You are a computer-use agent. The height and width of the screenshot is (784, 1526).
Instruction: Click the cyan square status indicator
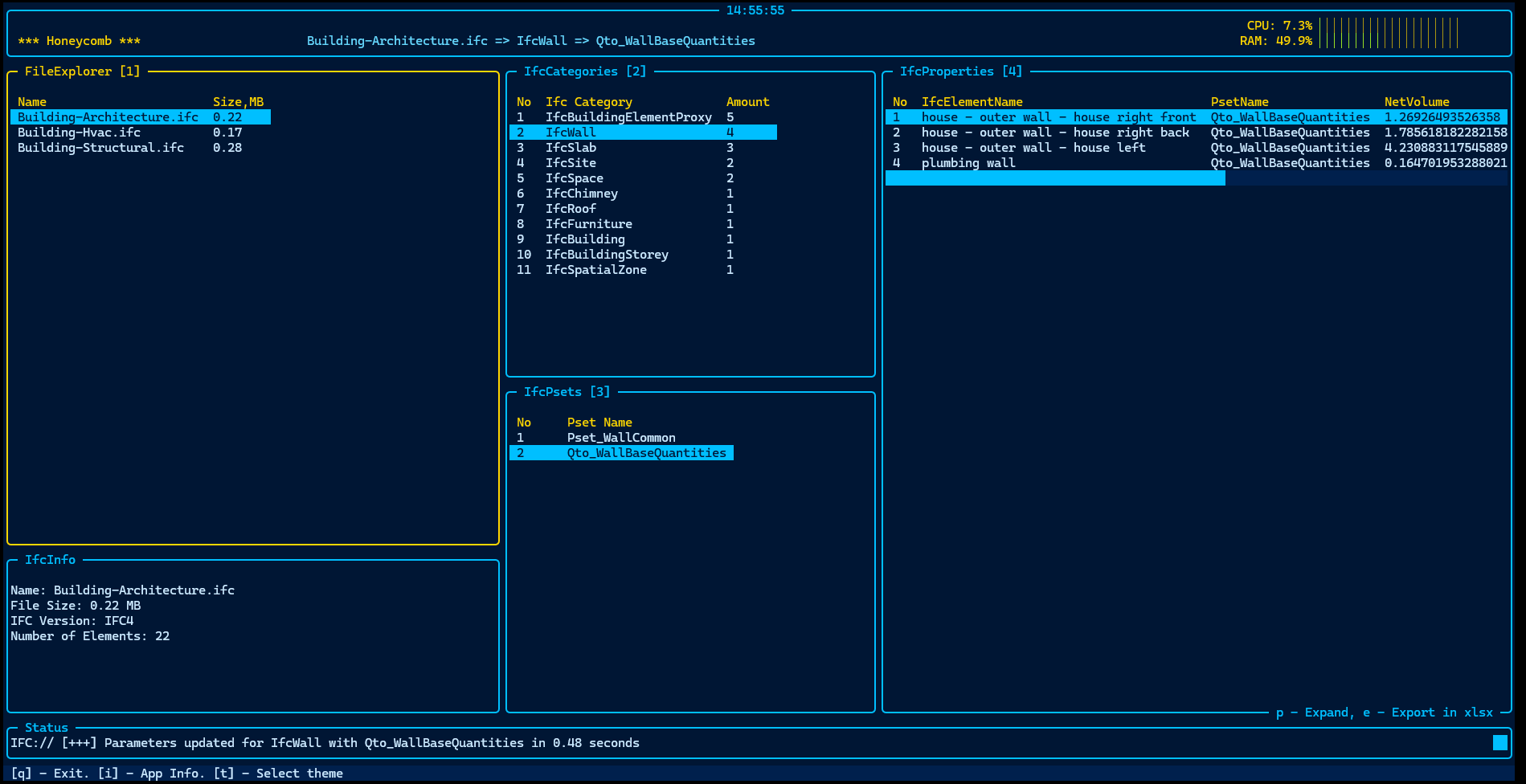pos(1499,743)
